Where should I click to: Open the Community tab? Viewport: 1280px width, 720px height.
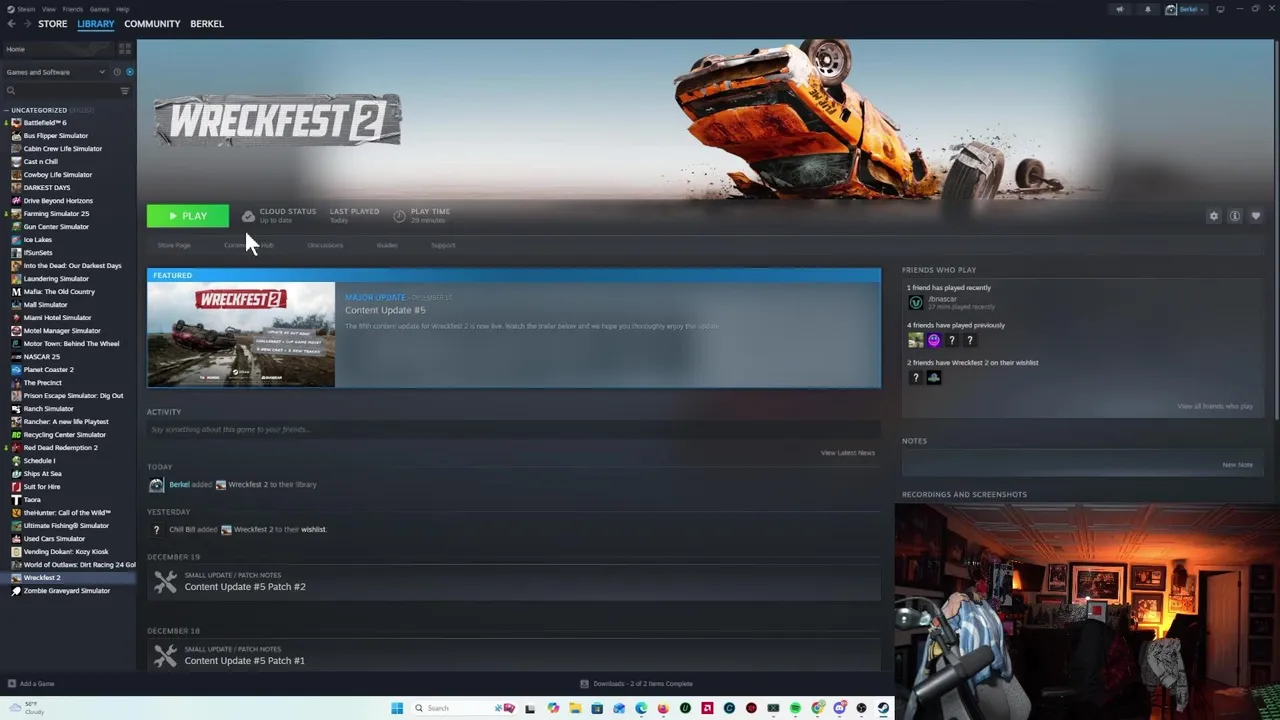152,23
